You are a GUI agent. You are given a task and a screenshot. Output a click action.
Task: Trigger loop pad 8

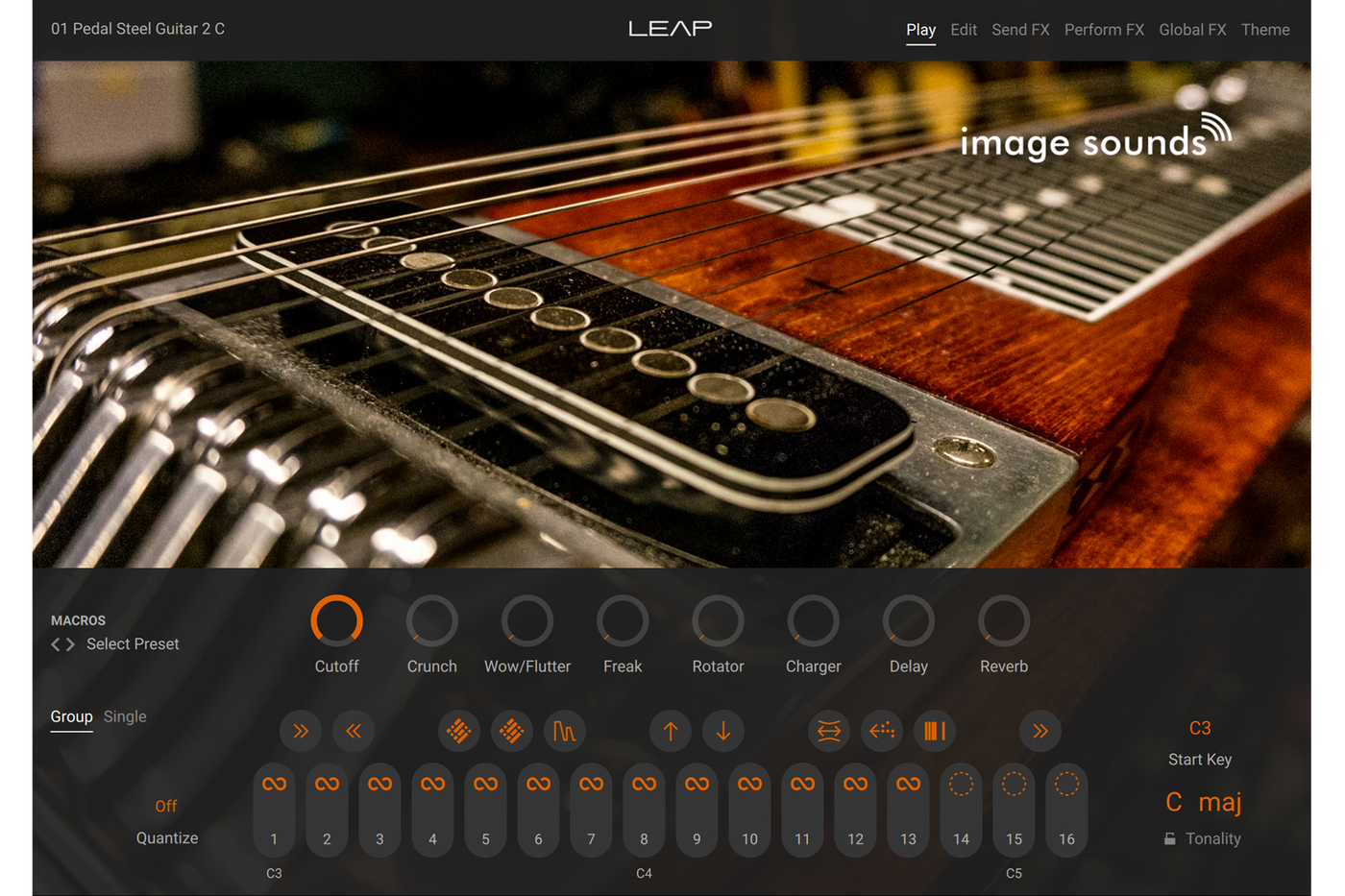(644, 810)
